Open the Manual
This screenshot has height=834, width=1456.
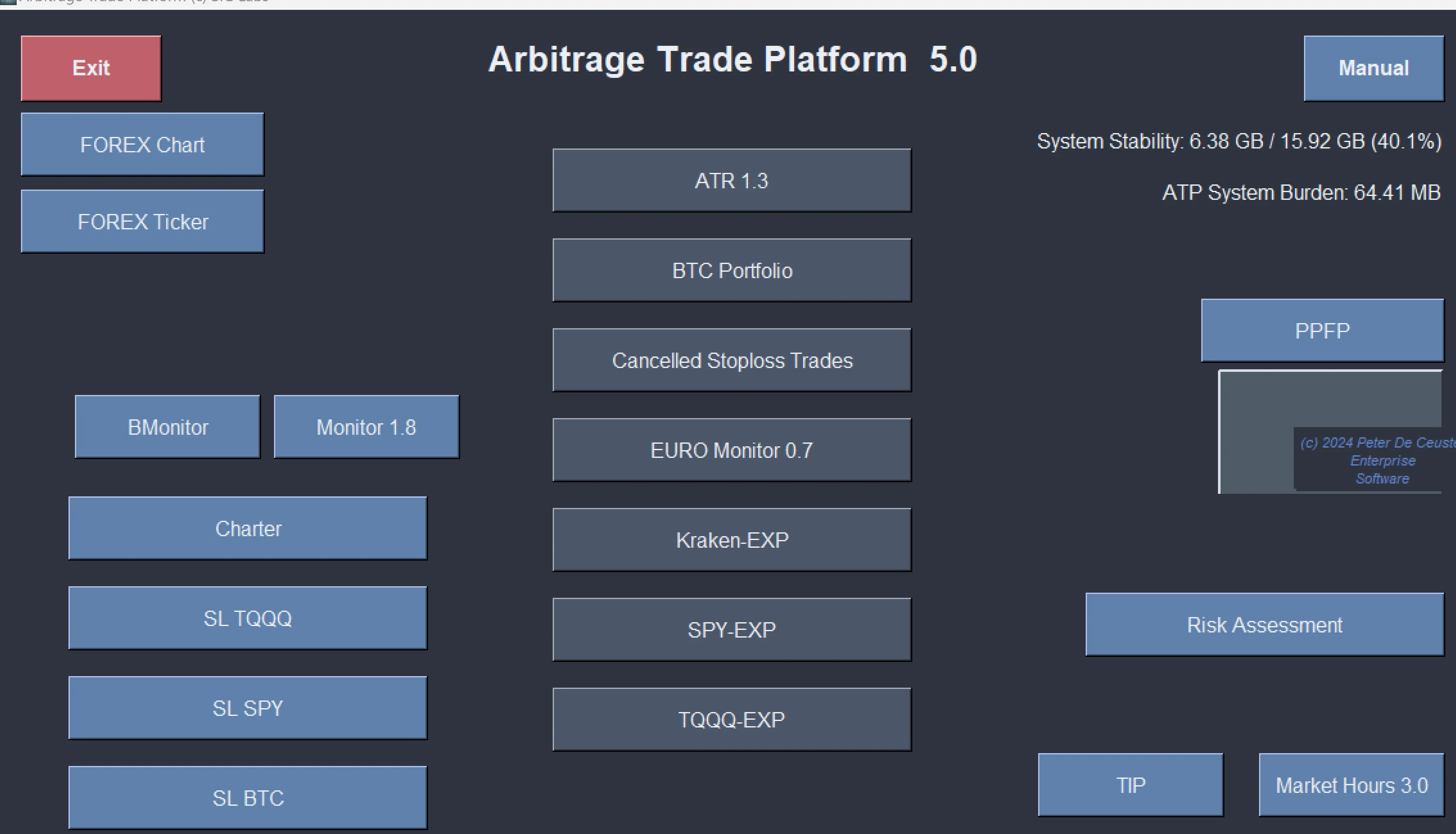coord(1373,68)
